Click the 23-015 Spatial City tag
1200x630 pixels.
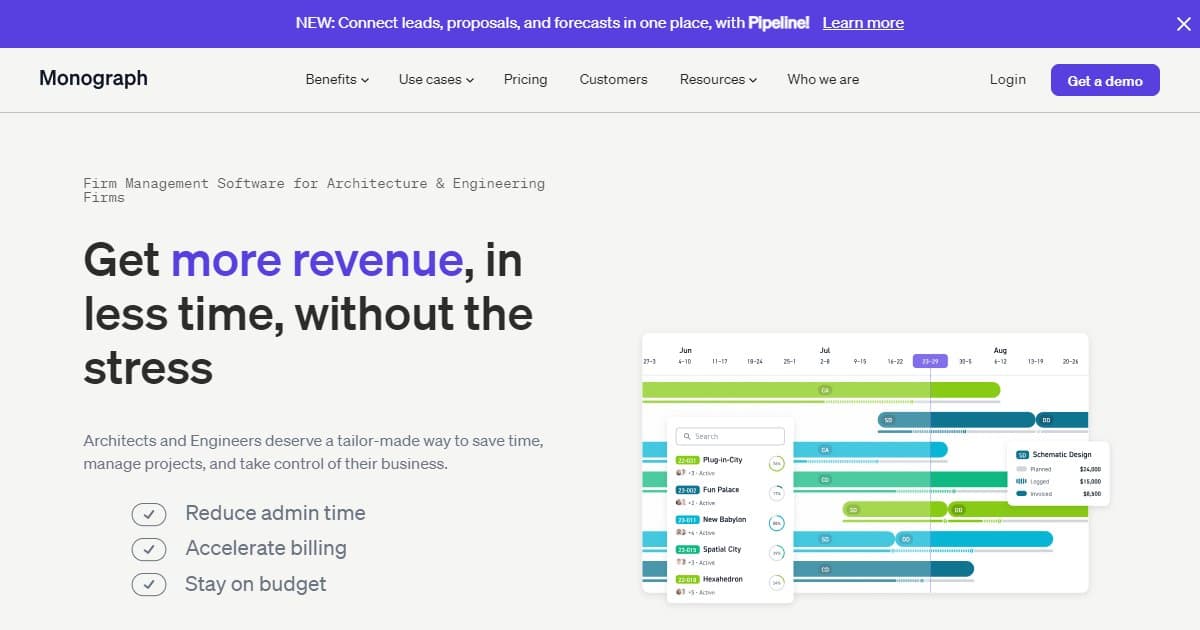tap(687, 549)
